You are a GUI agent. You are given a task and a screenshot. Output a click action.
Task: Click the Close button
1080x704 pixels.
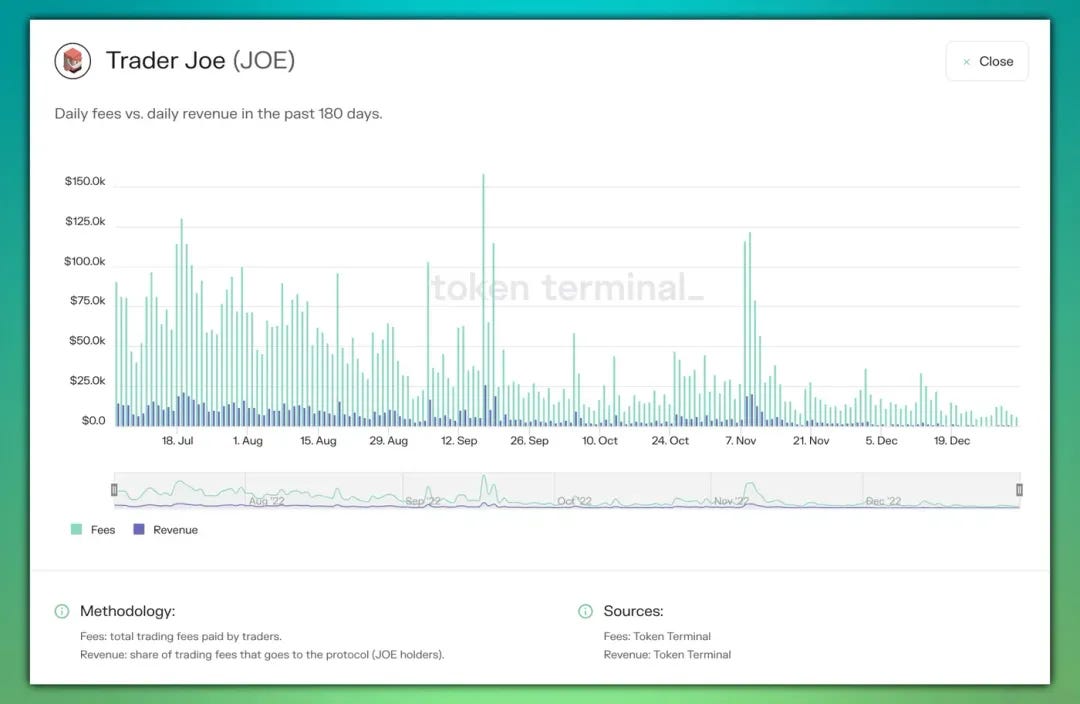pos(987,61)
